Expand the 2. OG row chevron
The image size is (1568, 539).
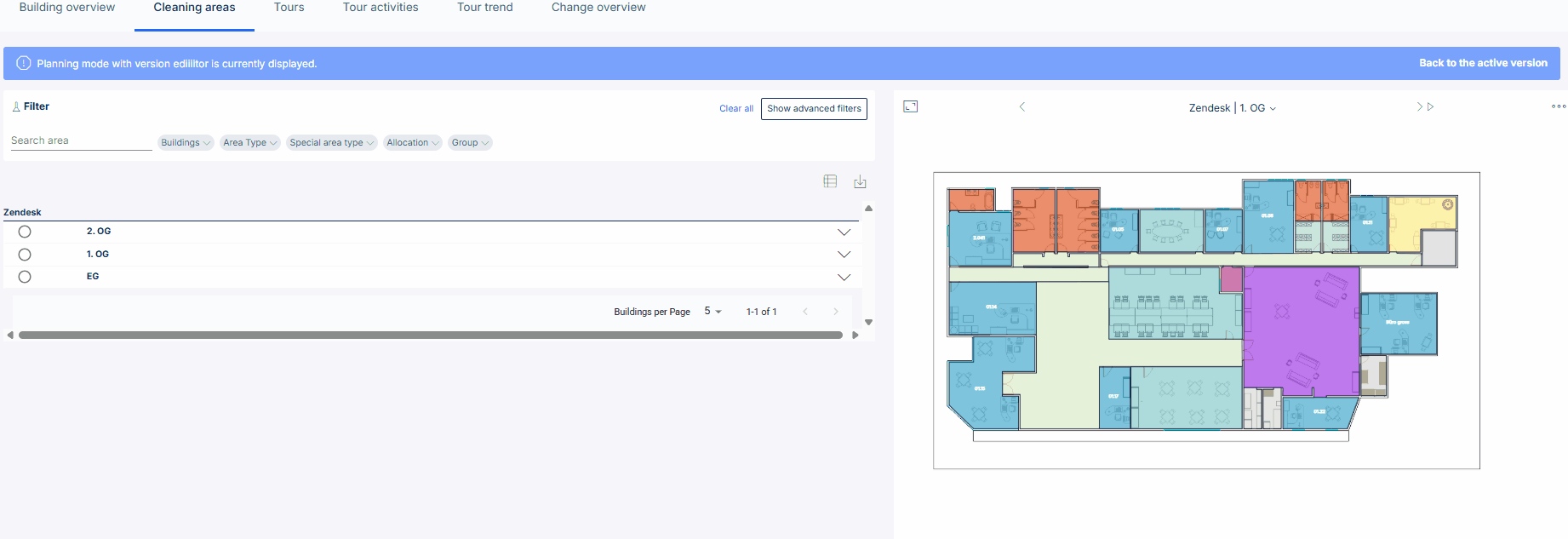844,232
